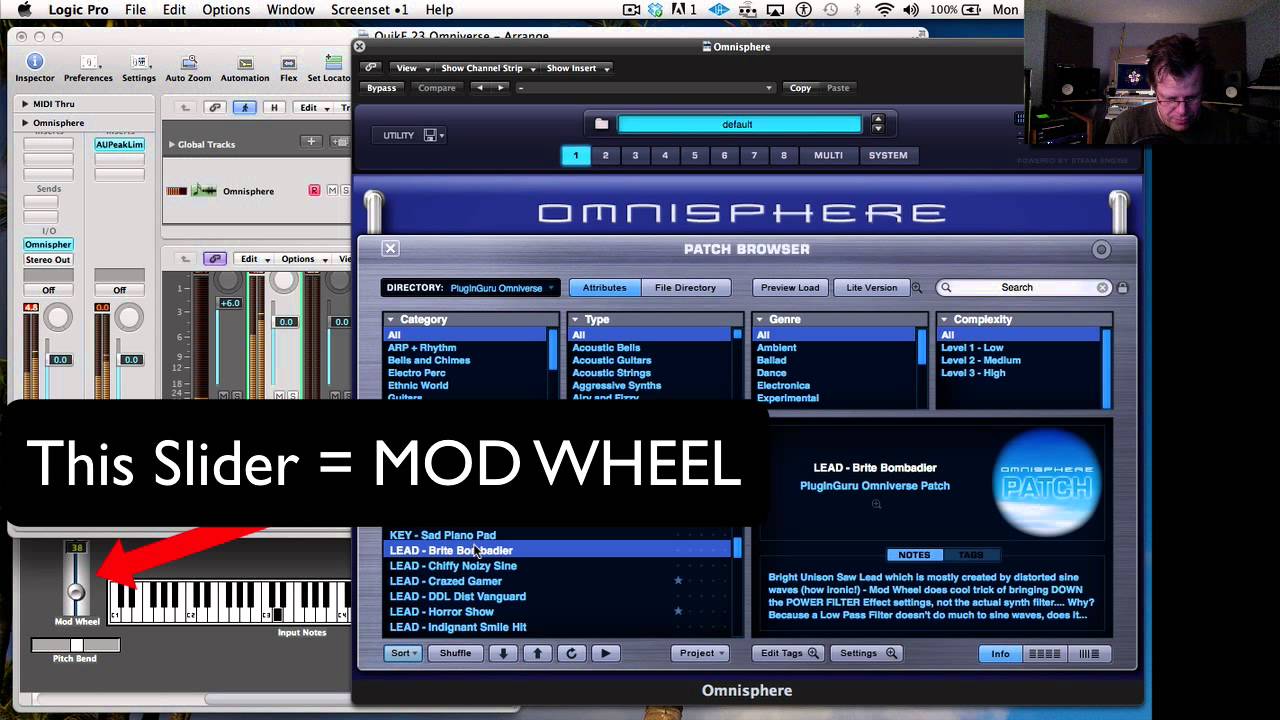Select the Acoustic Bells type
This screenshot has height=720, width=1280.
606,348
